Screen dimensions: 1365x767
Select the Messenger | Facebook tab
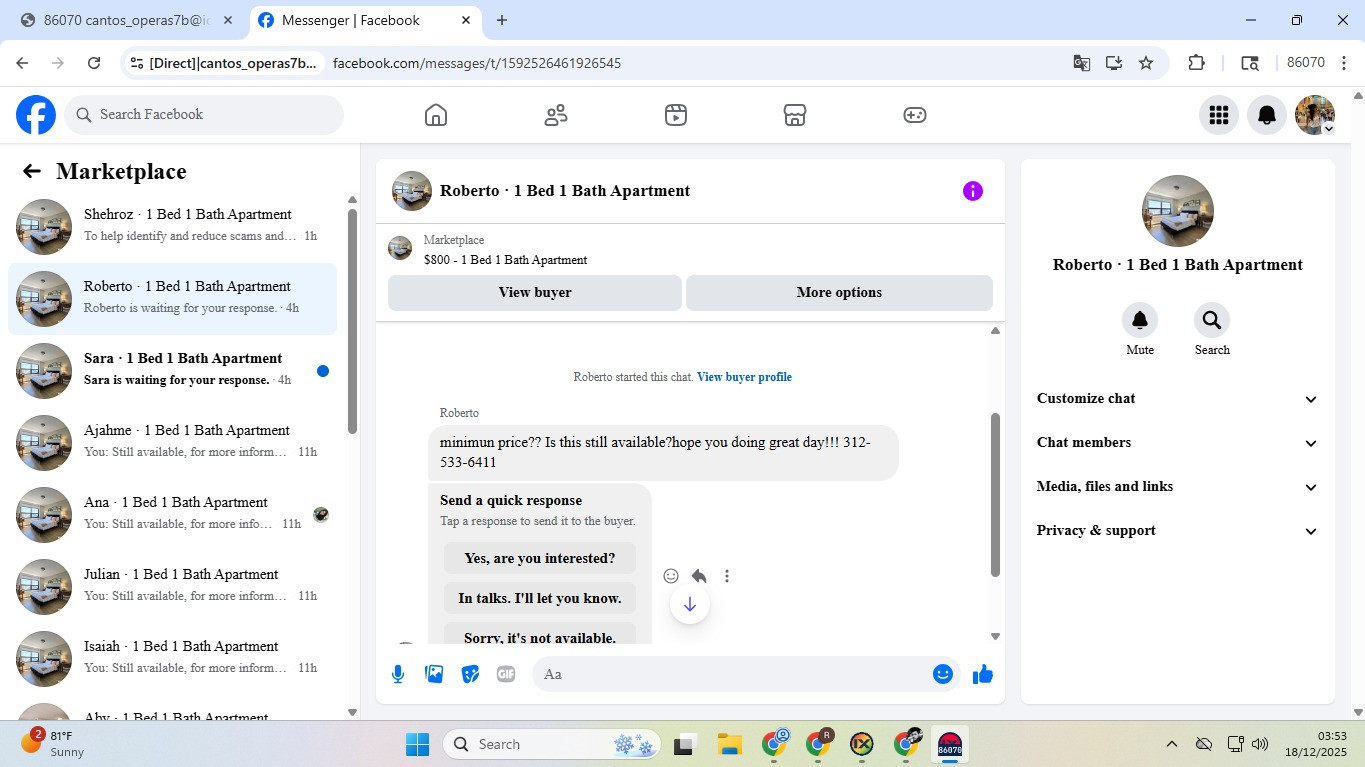pyautogui.click(x=365, y=20)
